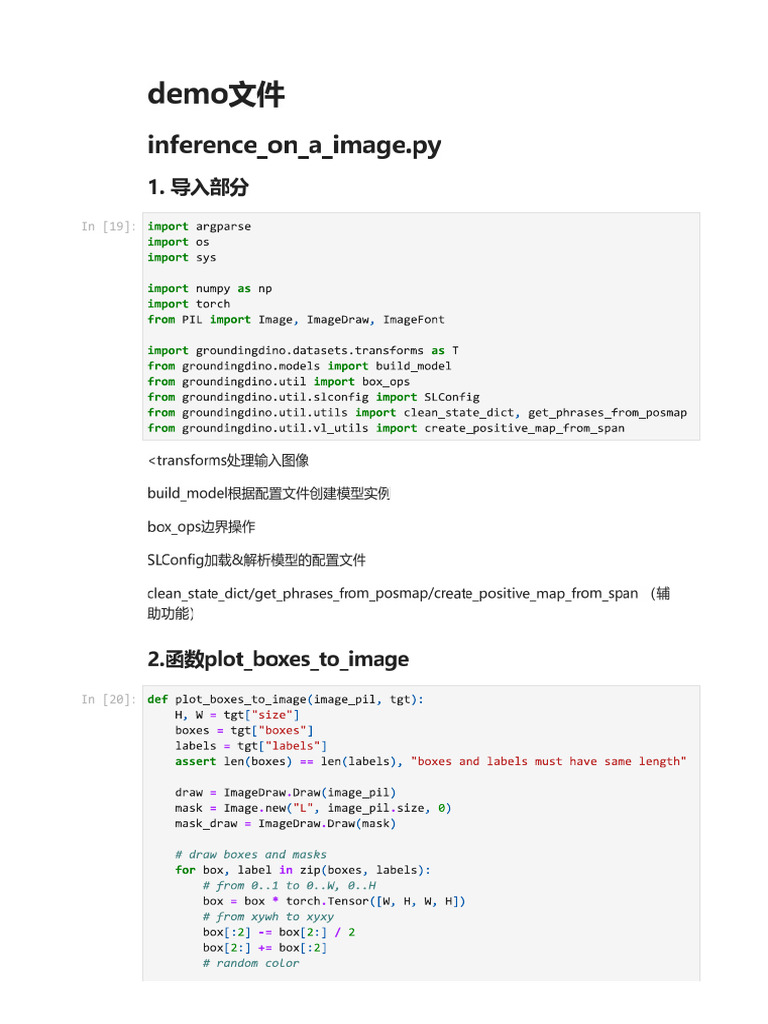Screen dimensions: 768x1024
Task: Click the create_positive_map_from_span import line
Action: point(385,428)
